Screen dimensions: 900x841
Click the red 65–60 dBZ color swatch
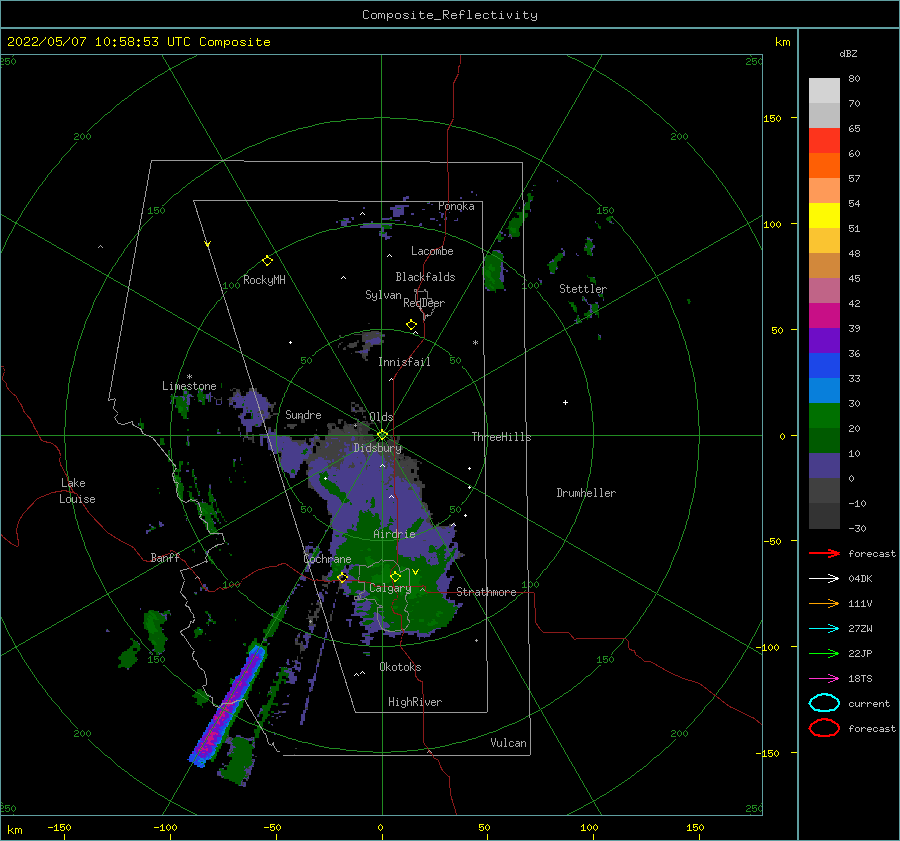(824, 141)
